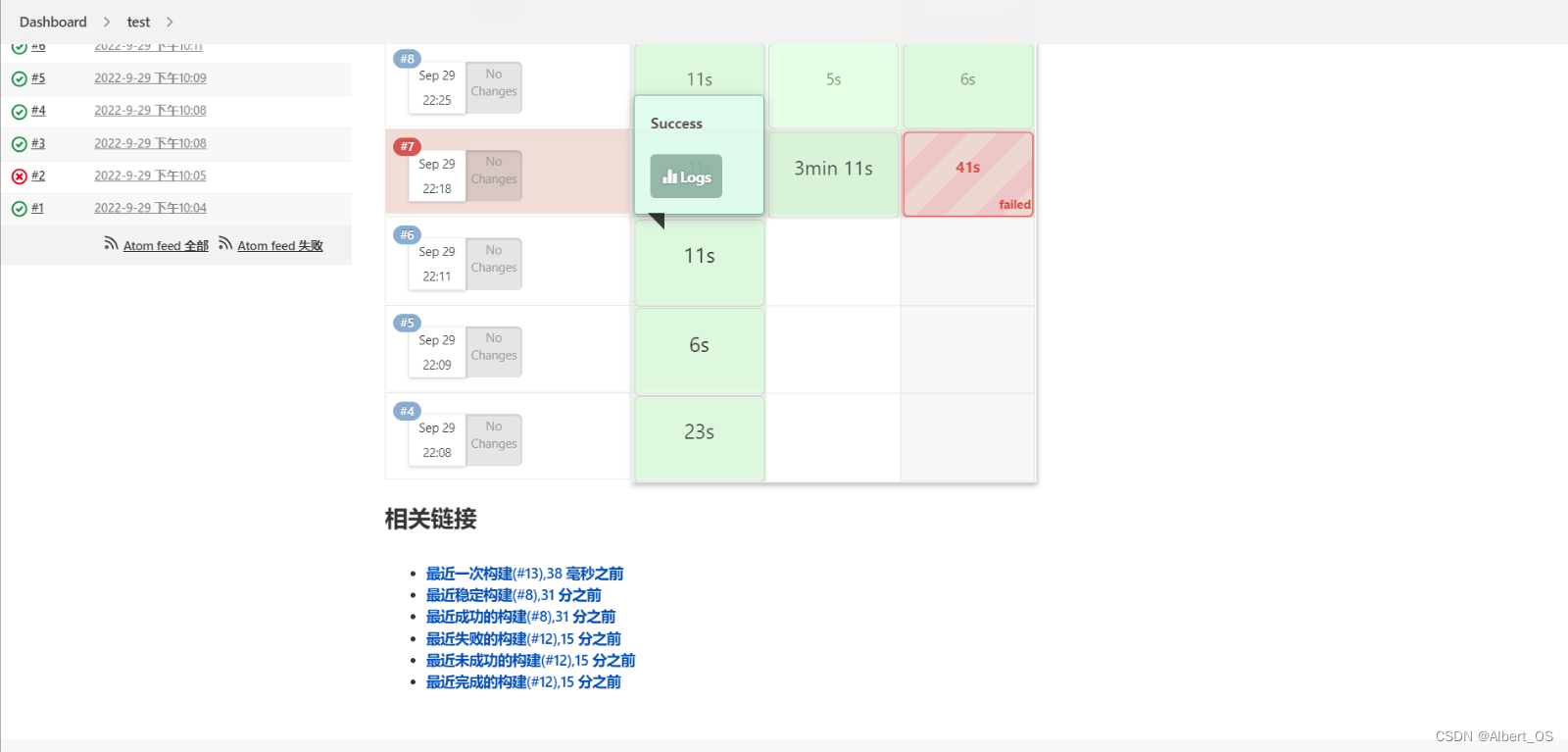Open 最近成功的构建(#8) link
This screenshot has width=1568, height=752.
click(x=520, y=617)
